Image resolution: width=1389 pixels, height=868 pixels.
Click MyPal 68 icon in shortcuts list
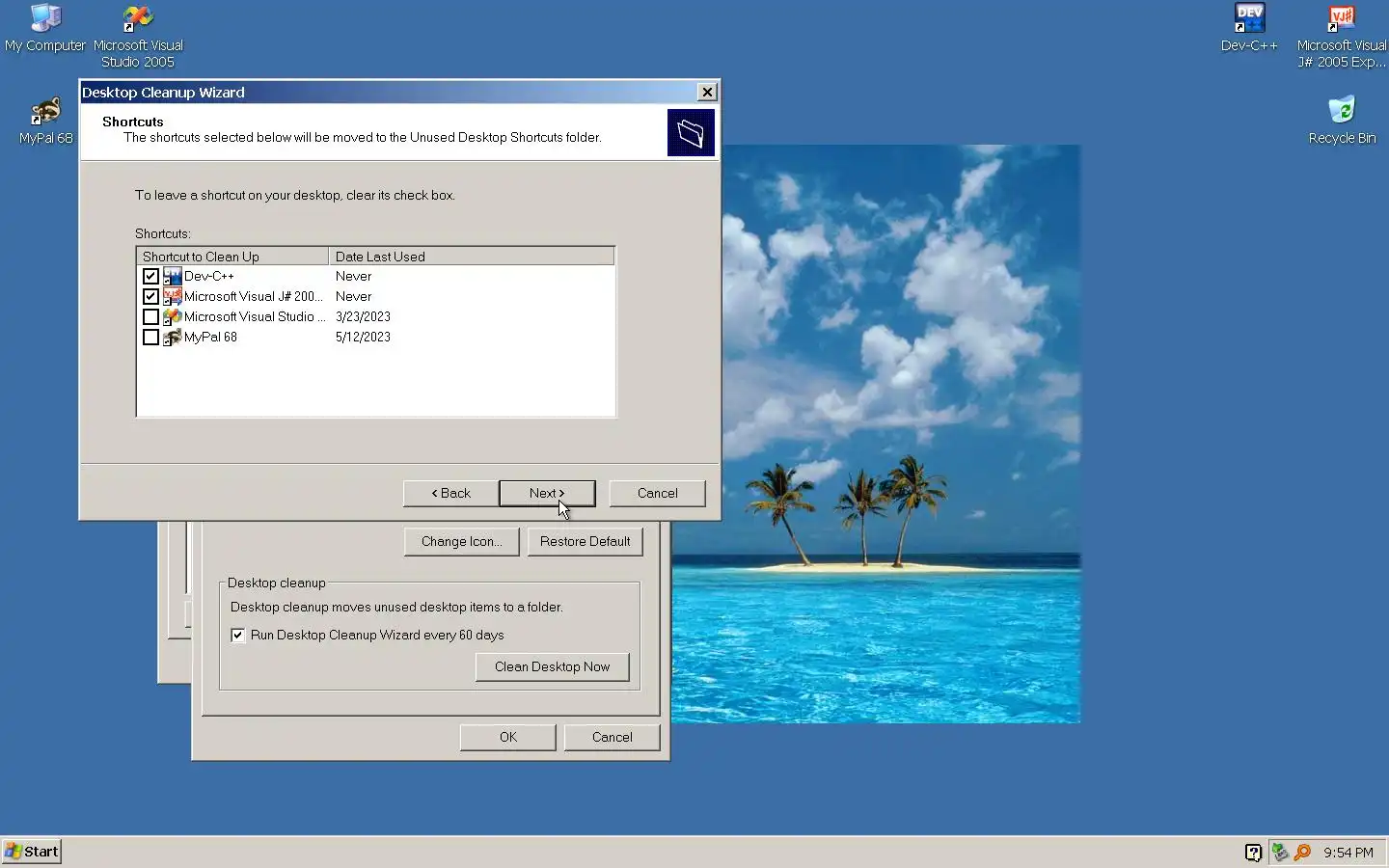(172, 338)
